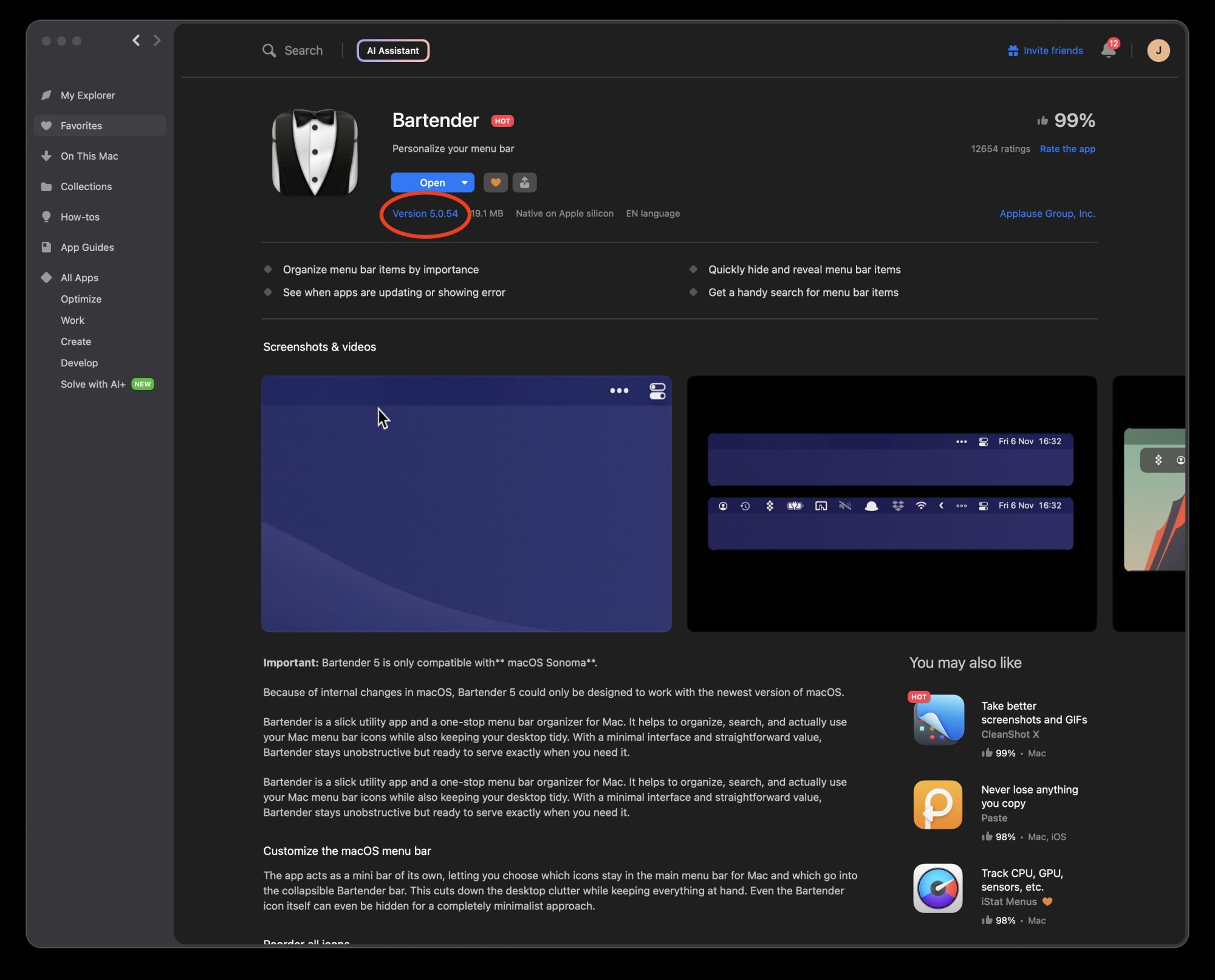Image resolution: width=1215 pixels, height=980 pixels.
Task: Go forward with the right chevron
Action: point(157,40)
